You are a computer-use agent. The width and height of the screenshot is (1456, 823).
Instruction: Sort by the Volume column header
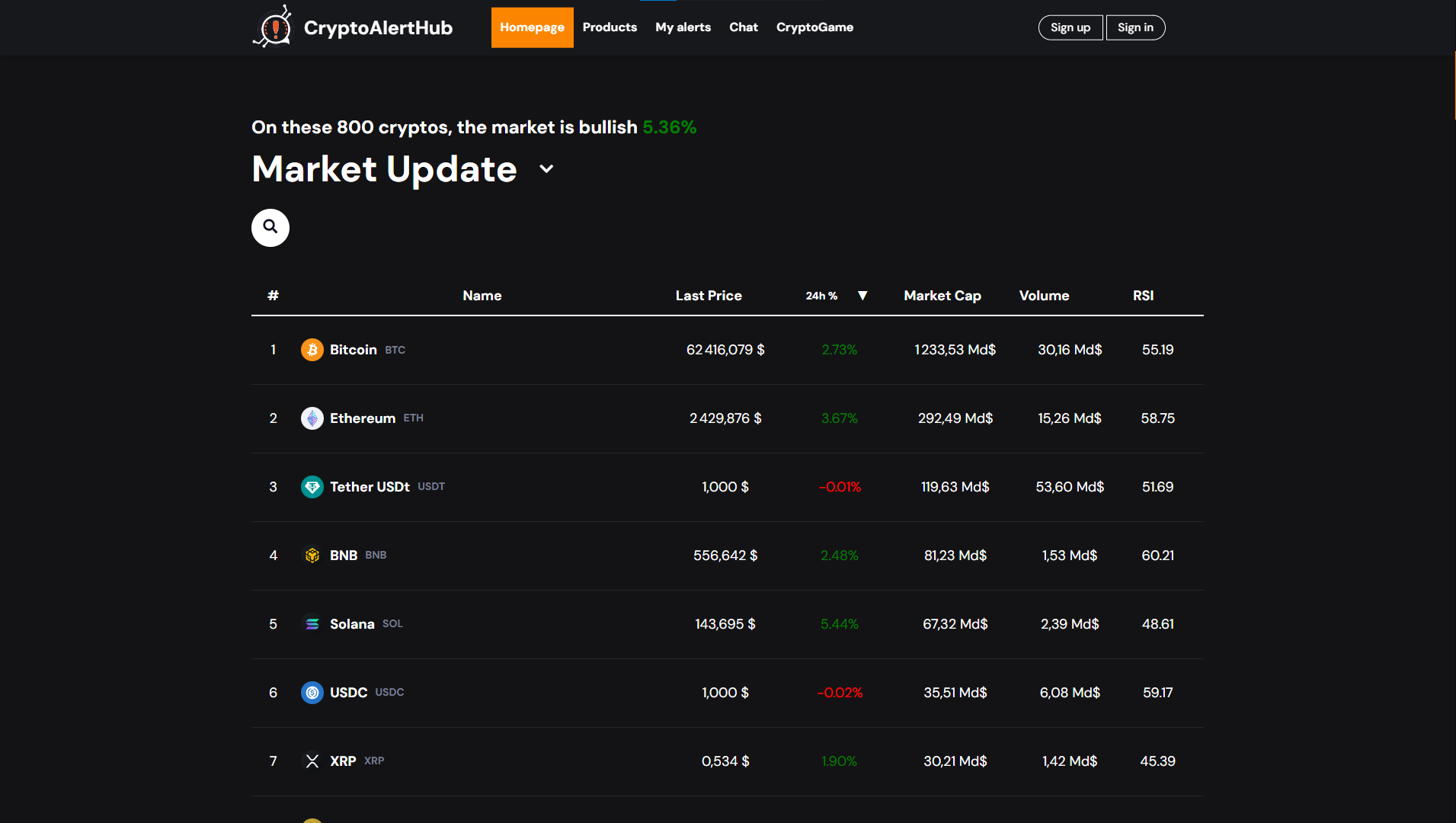[1045, 296]
